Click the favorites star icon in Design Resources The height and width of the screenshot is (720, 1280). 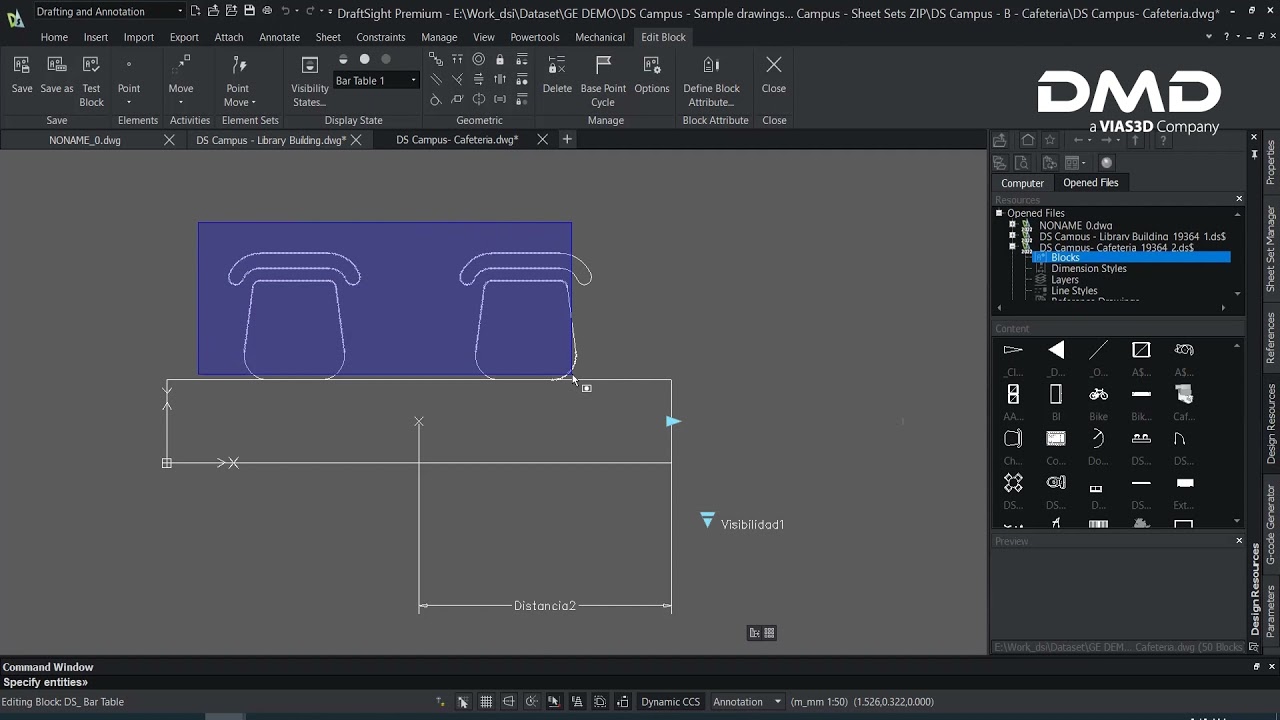coord(1050,140)
